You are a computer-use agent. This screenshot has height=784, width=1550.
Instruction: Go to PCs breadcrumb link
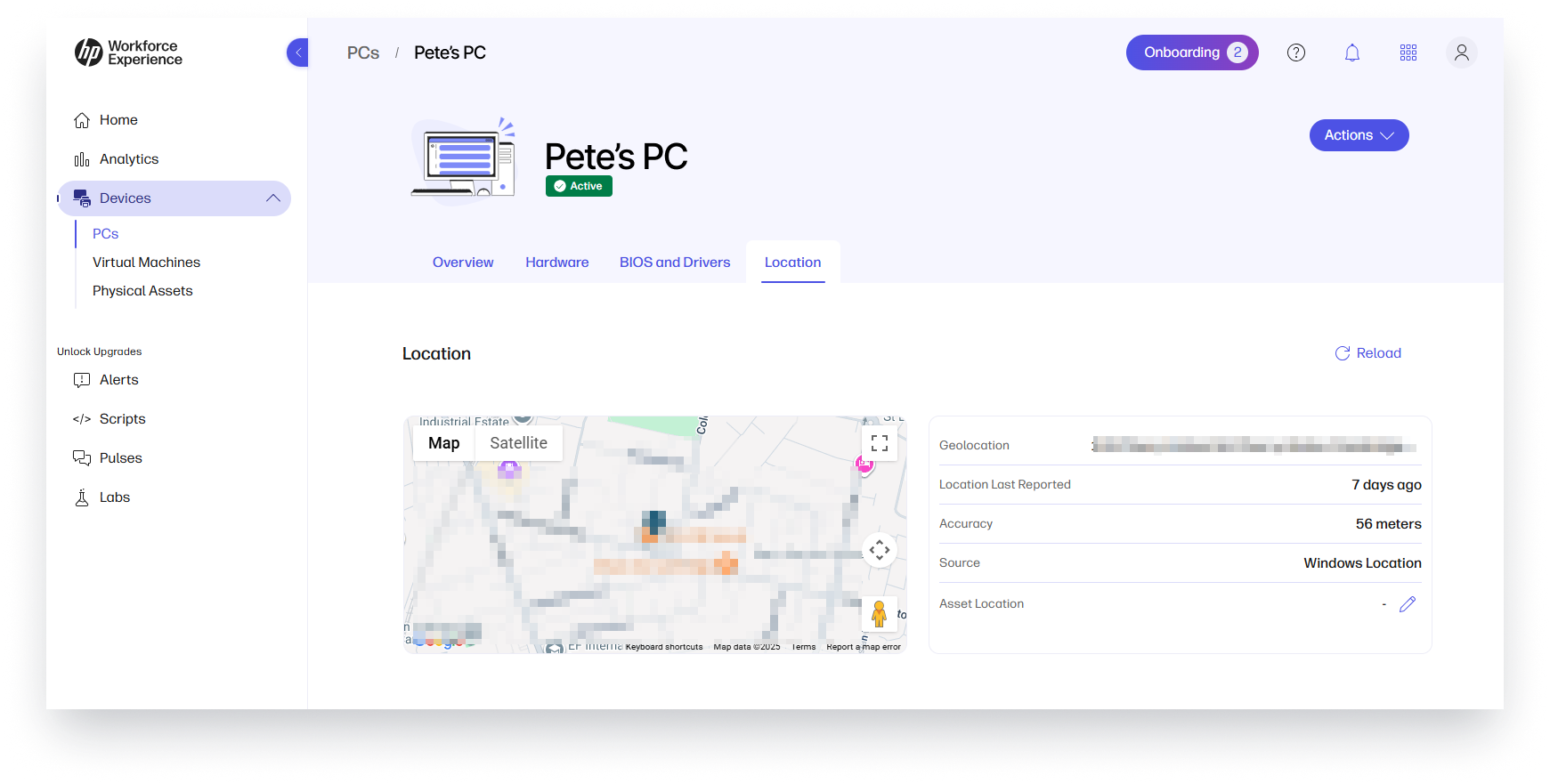(x=363, y=53)
